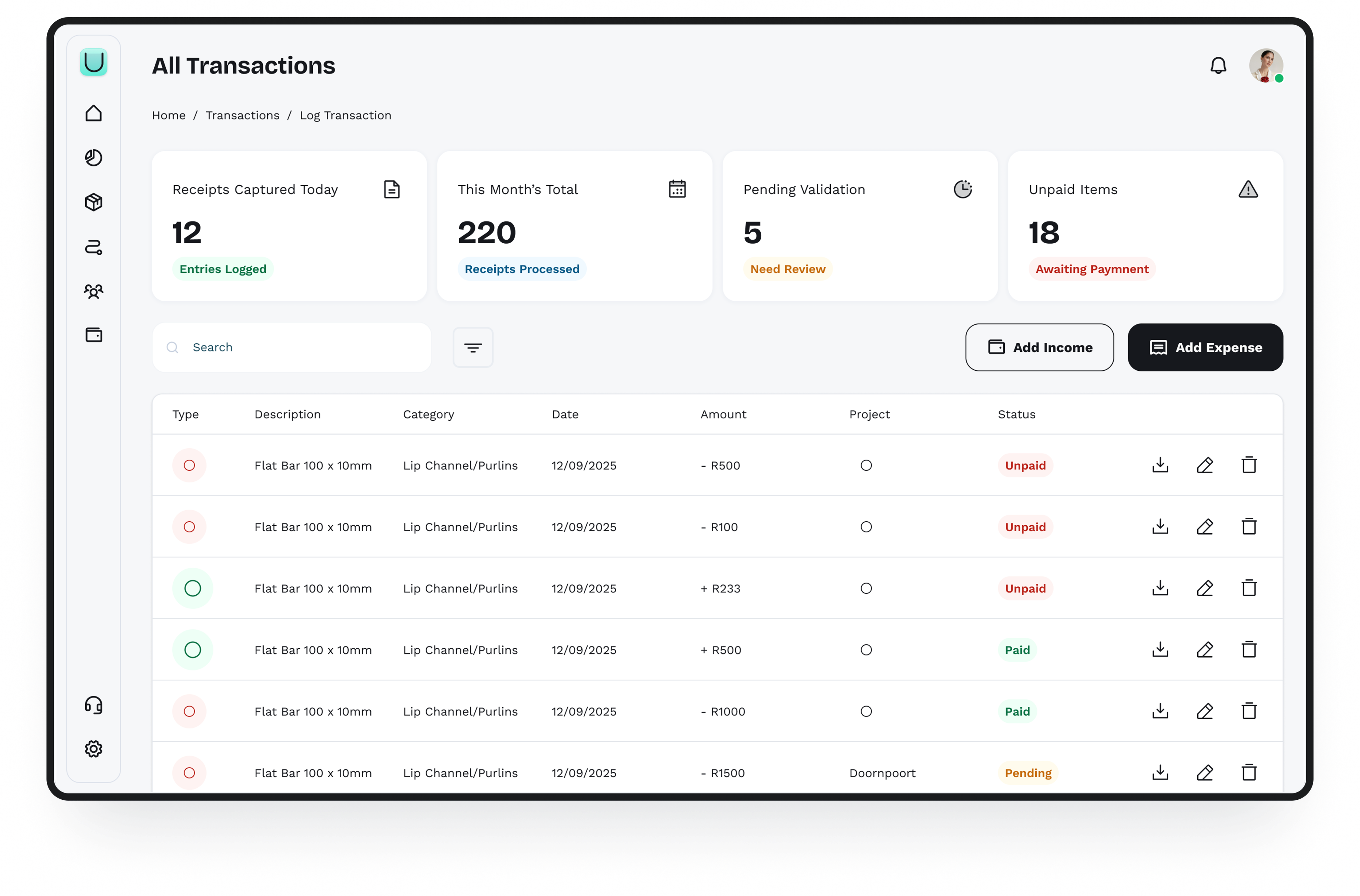Open the notifications bell
Screen dimensions: 1360x896
1218,66
